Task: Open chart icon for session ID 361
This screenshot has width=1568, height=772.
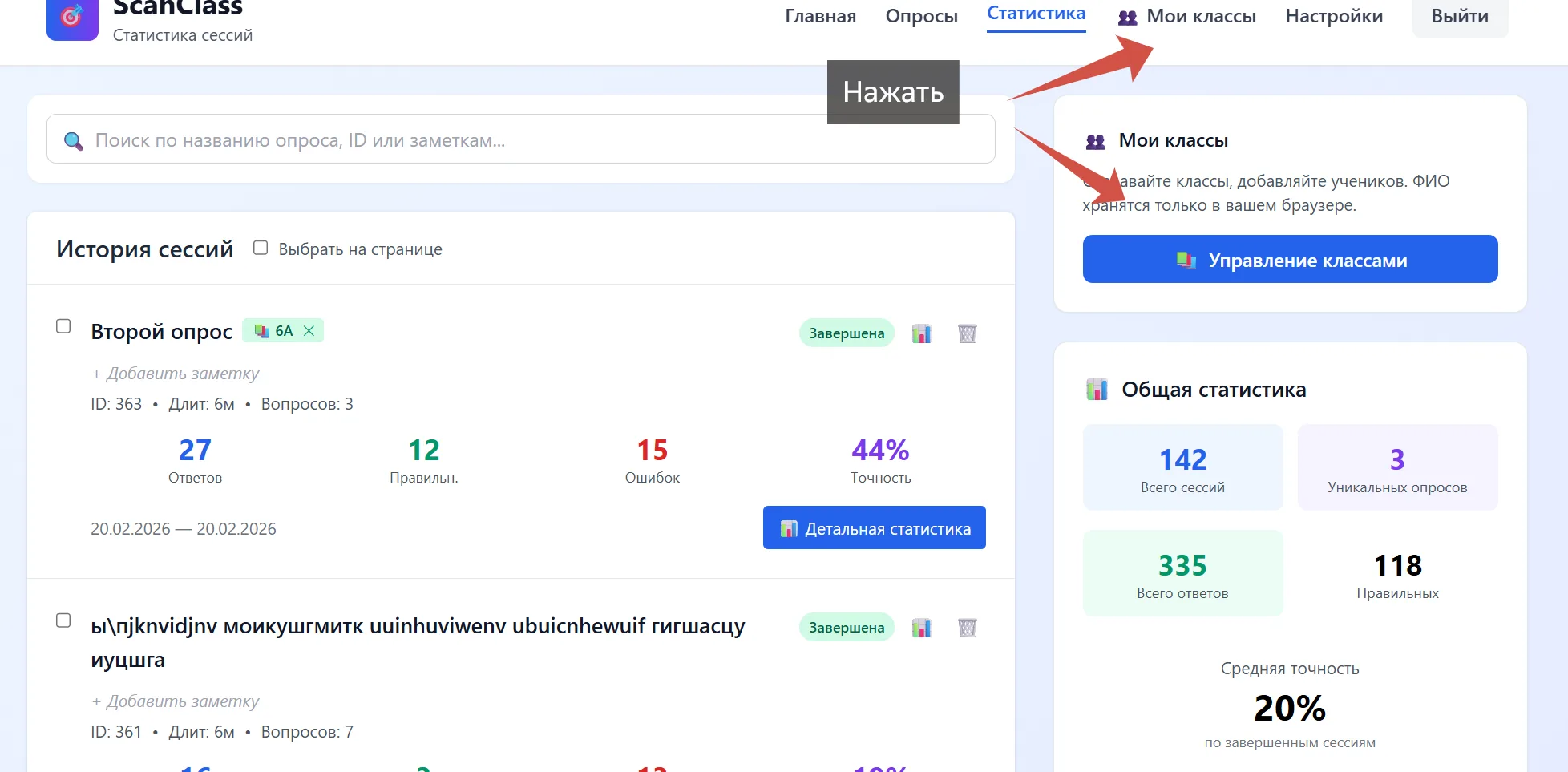Action: pos(921,628)
